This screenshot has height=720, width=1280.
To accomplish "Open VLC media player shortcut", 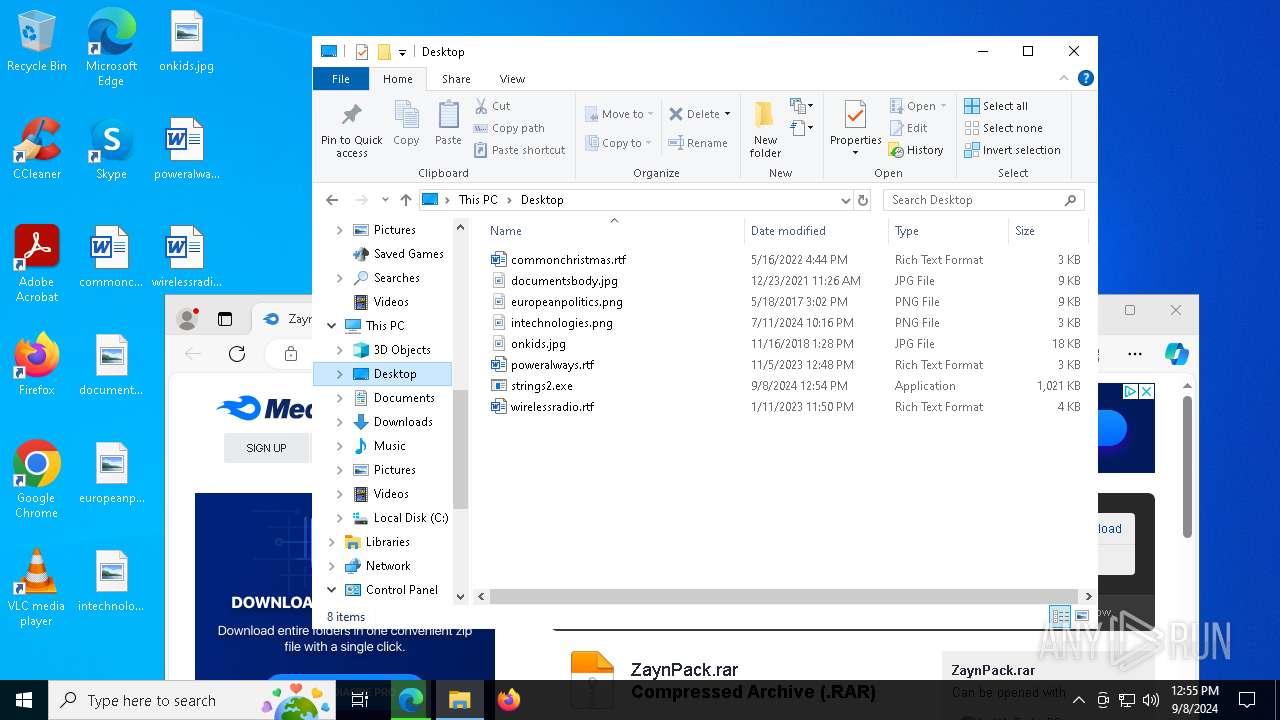I will (x=37, y=587).
